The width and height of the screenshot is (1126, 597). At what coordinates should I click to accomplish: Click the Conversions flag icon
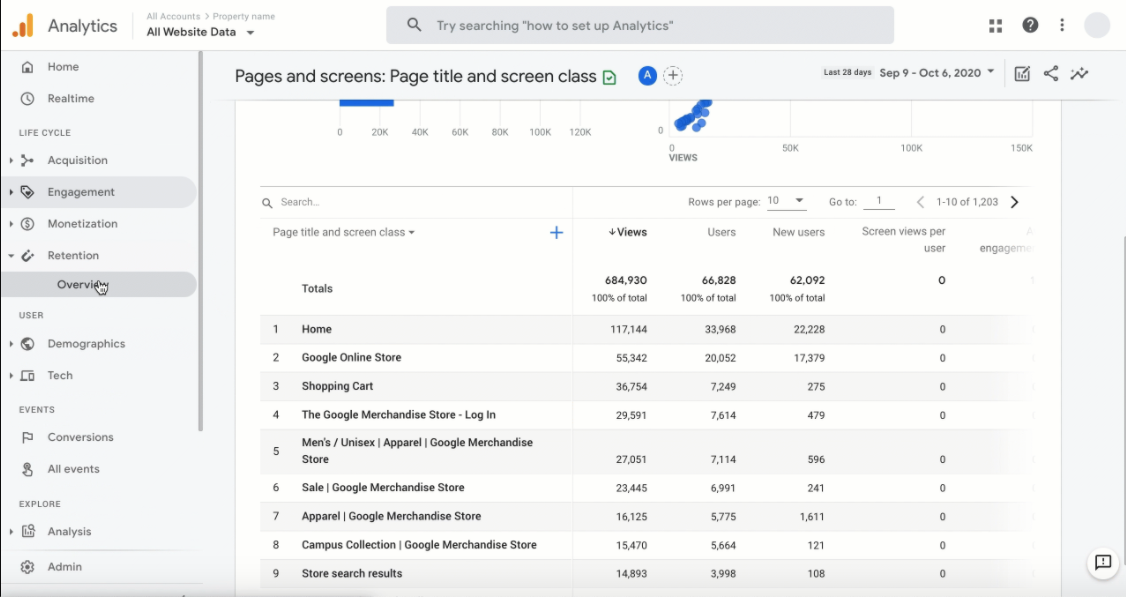point(27,437)
